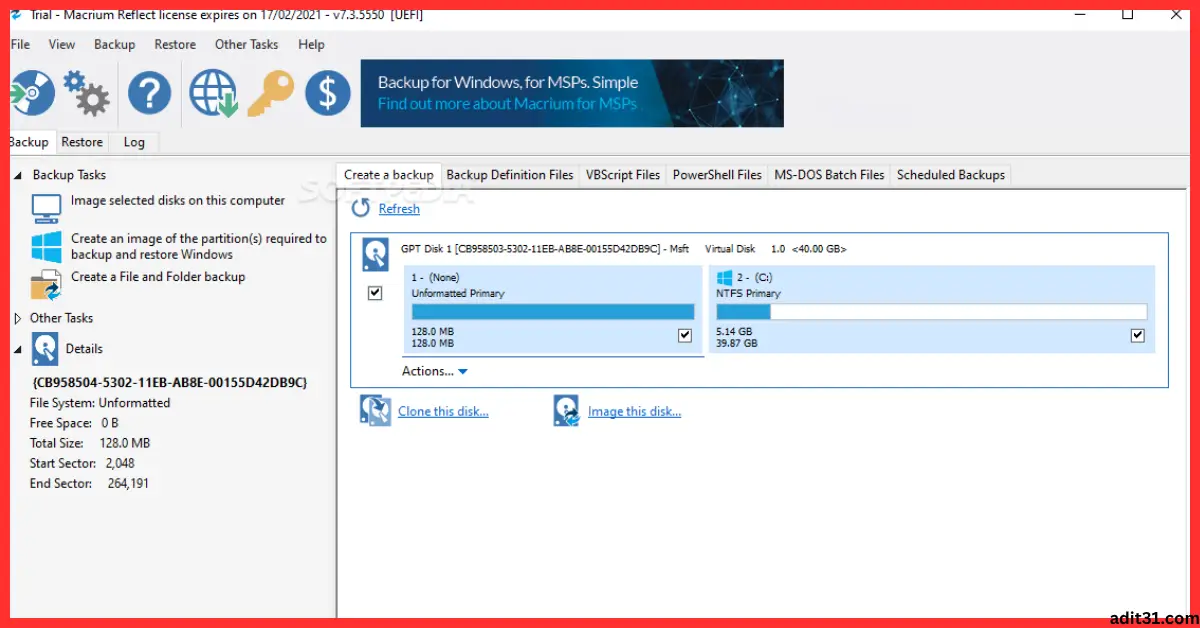Click the dollar sign purchase icon
The width and height of the screenshot is (1200, 628).
coord(328,94)
